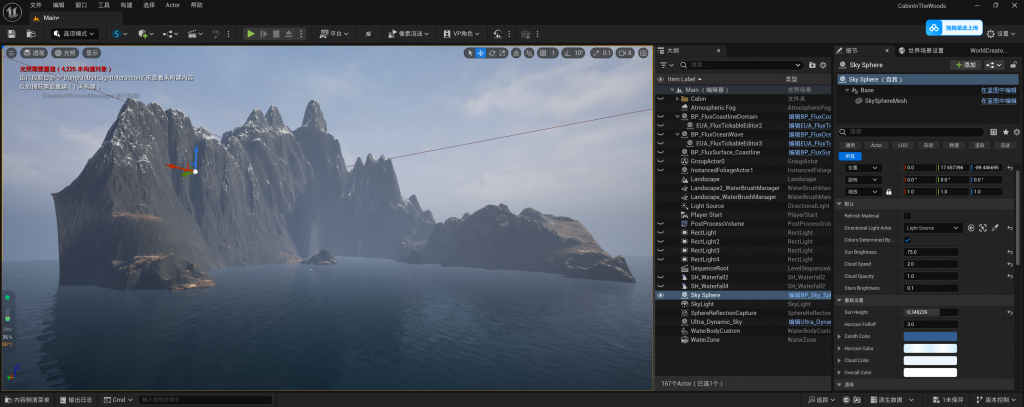Click the Horizon Color swatch

tap(930, 349)
